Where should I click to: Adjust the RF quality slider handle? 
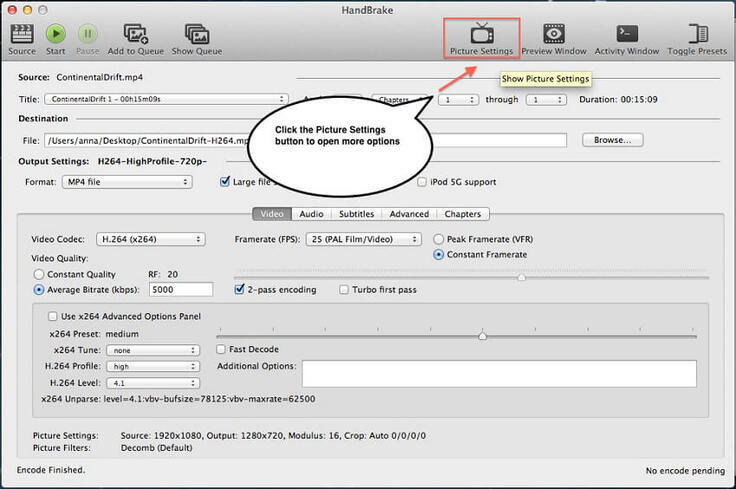tap(521, 277)
